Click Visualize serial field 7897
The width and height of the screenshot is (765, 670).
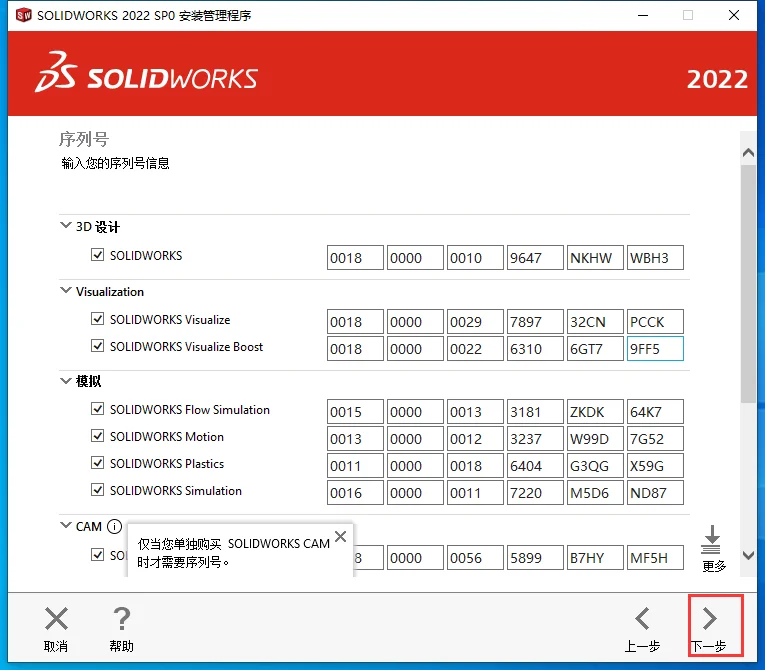point(535,322)
